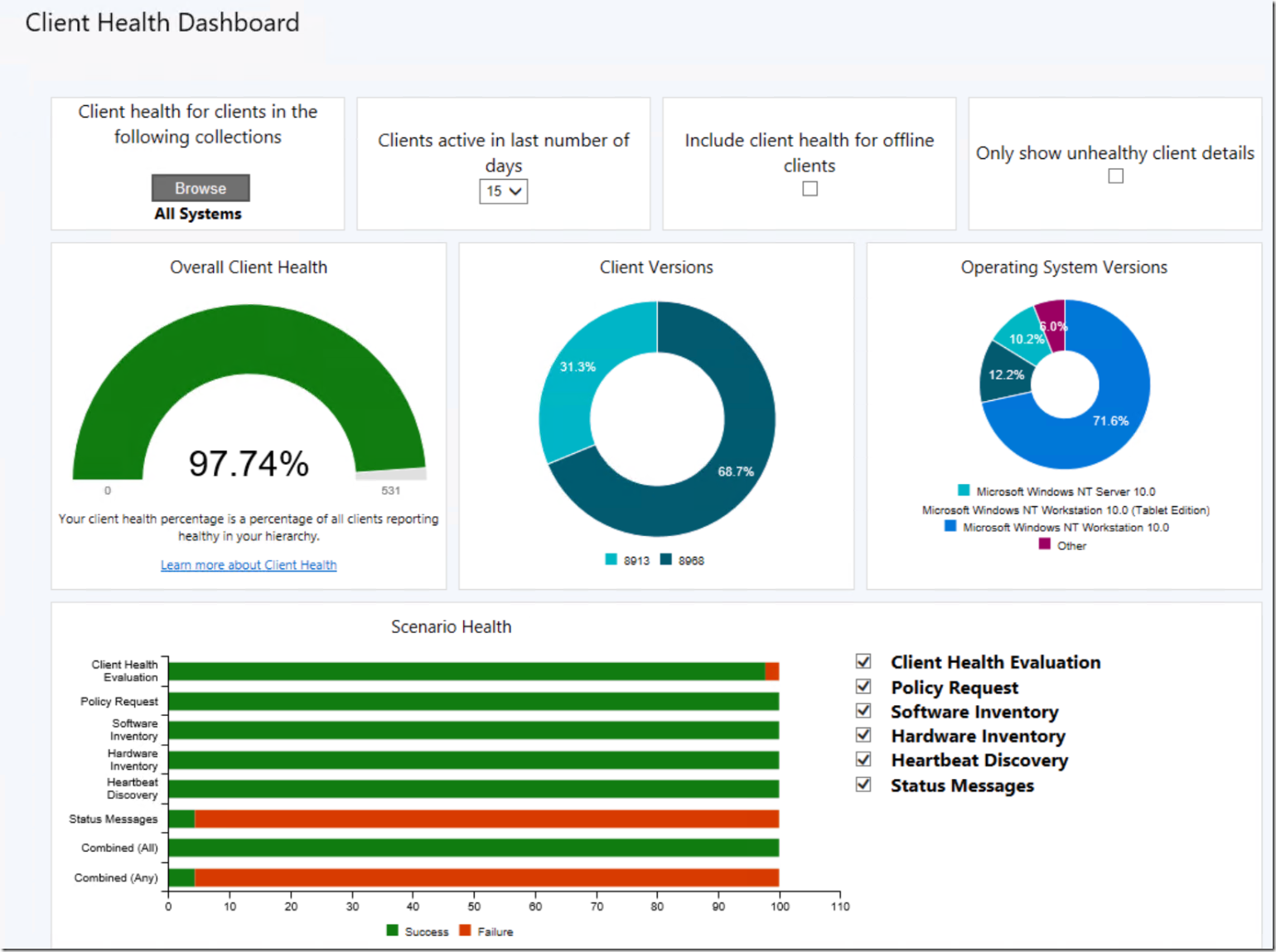Click the 71.6% slice of the OS versions chart
This screenshot has height=952, width=1276.
(x=1110, y=421)
